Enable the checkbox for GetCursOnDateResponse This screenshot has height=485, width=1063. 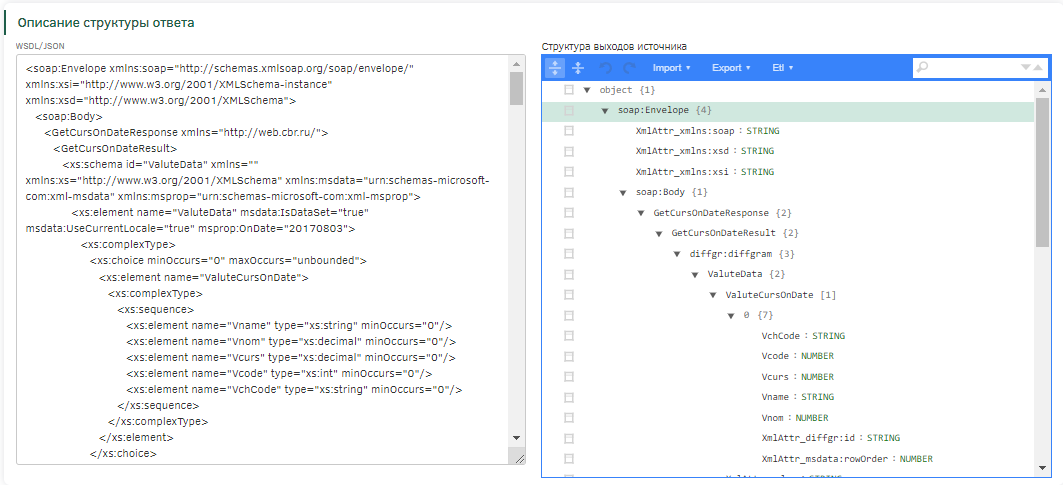pyautogui.click(x=569, y=213)
